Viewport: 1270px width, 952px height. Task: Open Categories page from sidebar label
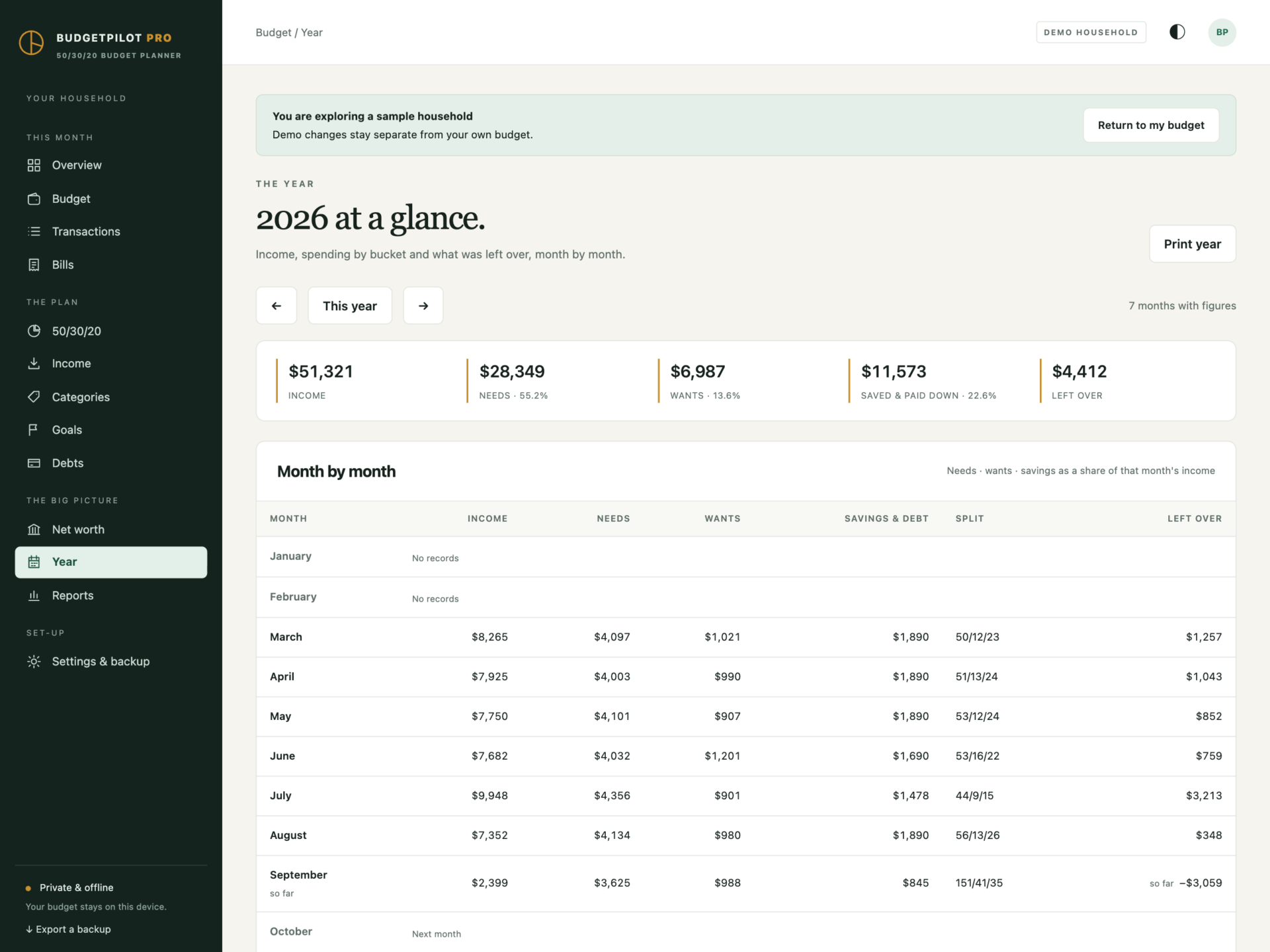point(81,397)
